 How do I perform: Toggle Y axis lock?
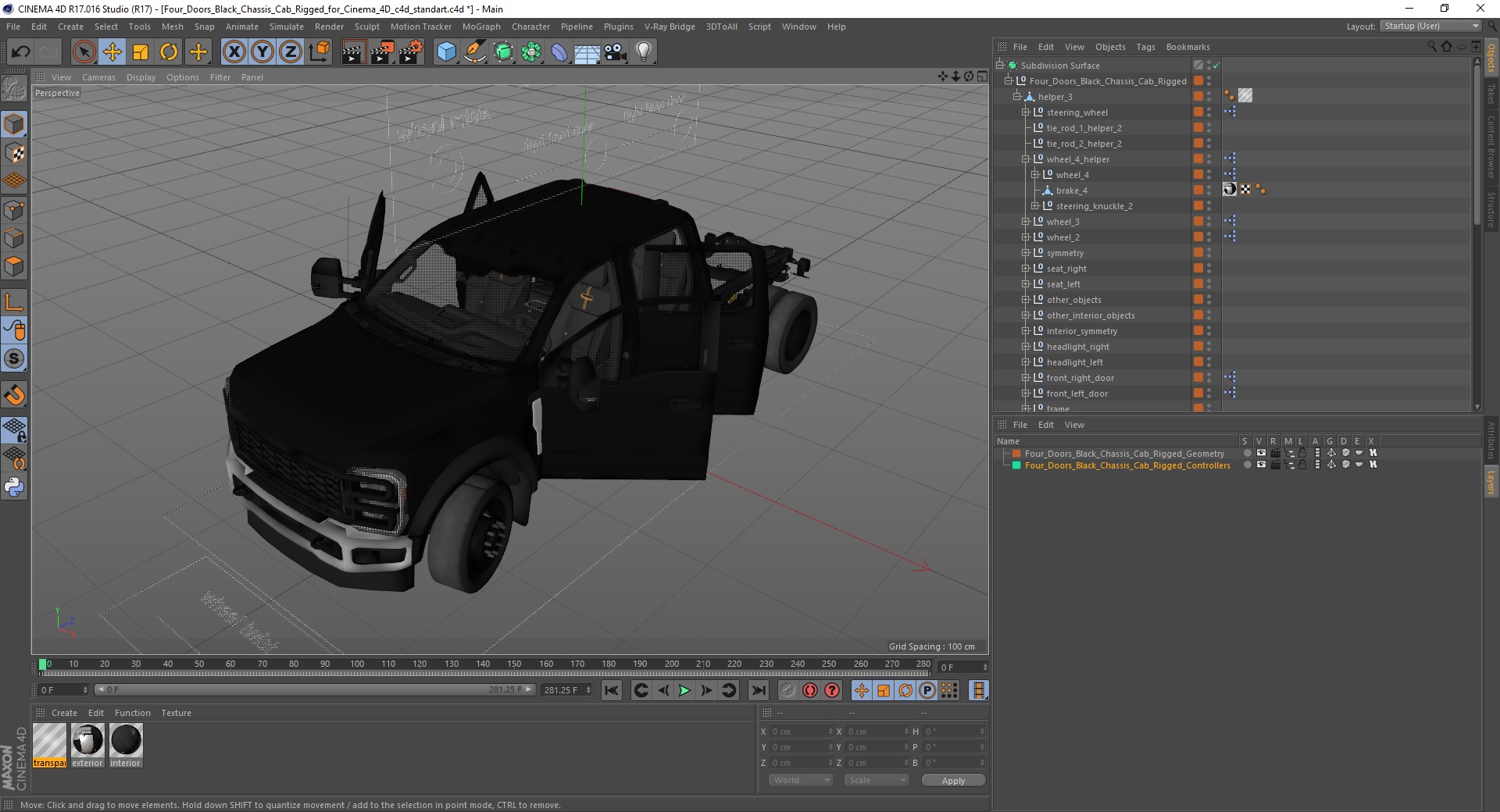262,52
